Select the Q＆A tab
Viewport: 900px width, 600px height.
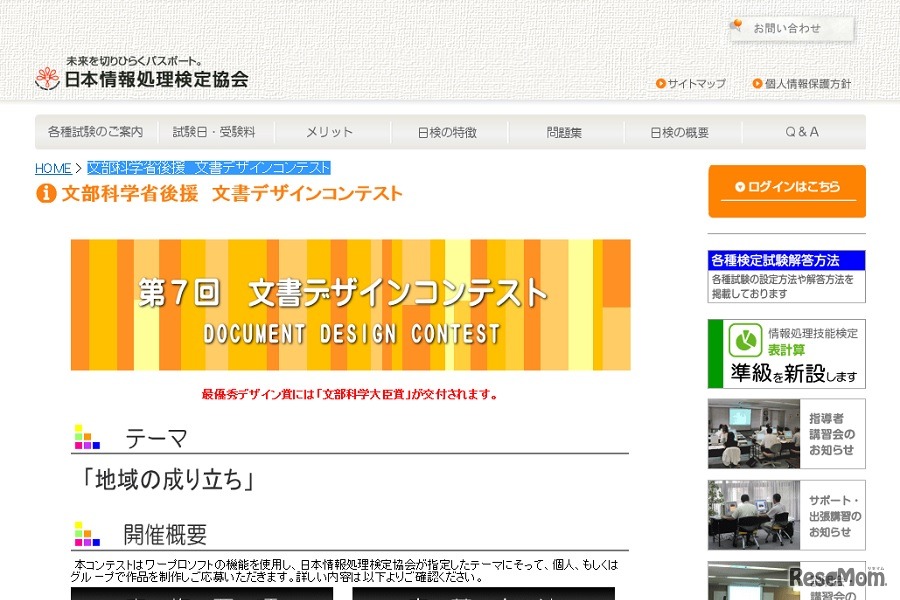[799, 131]
